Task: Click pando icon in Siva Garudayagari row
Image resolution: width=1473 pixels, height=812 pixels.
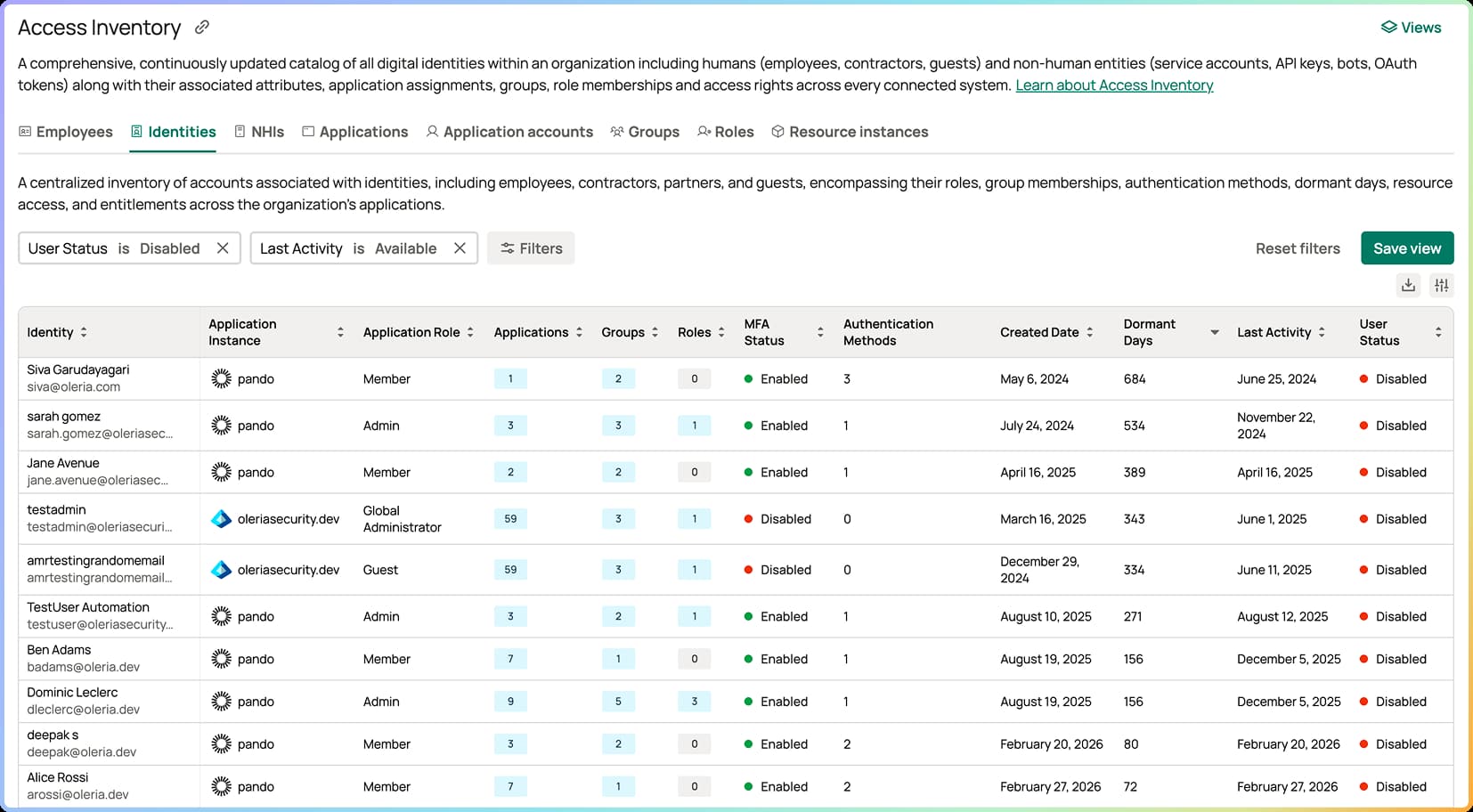Action: (221, 379)
